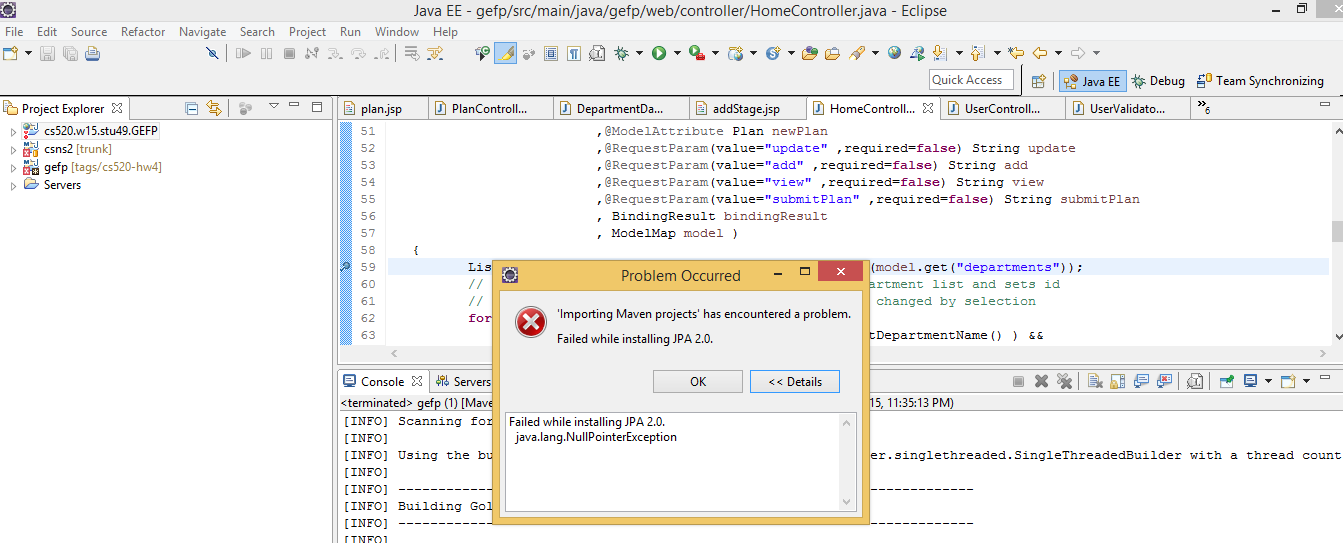Viewport: 1343px width, 543px height.
Task: Clear the console with the Clear Console icon
Action: [1094, 381]
